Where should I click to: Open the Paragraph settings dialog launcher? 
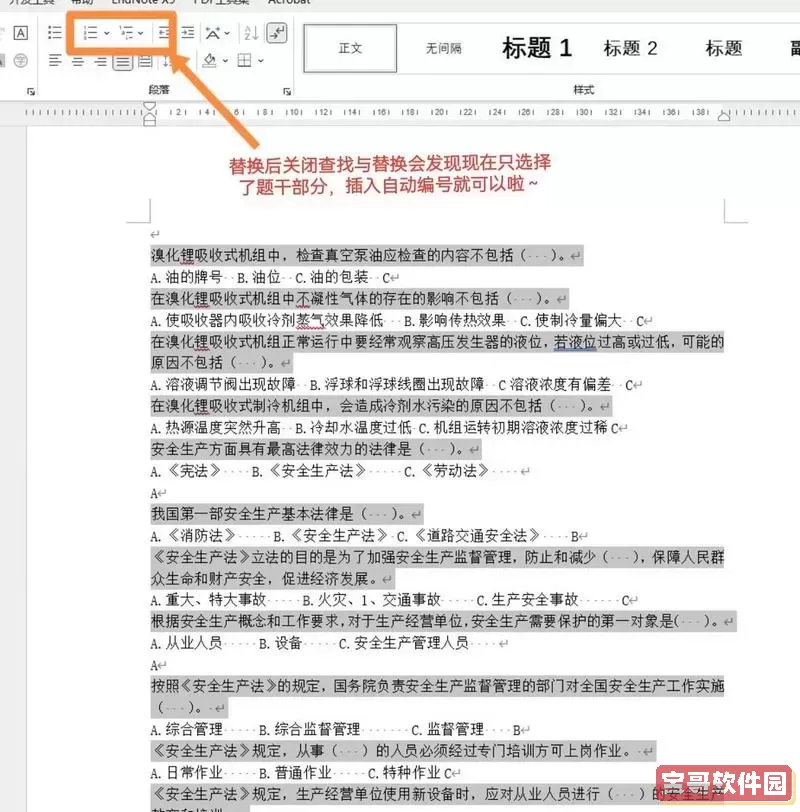tap(287, 92)
